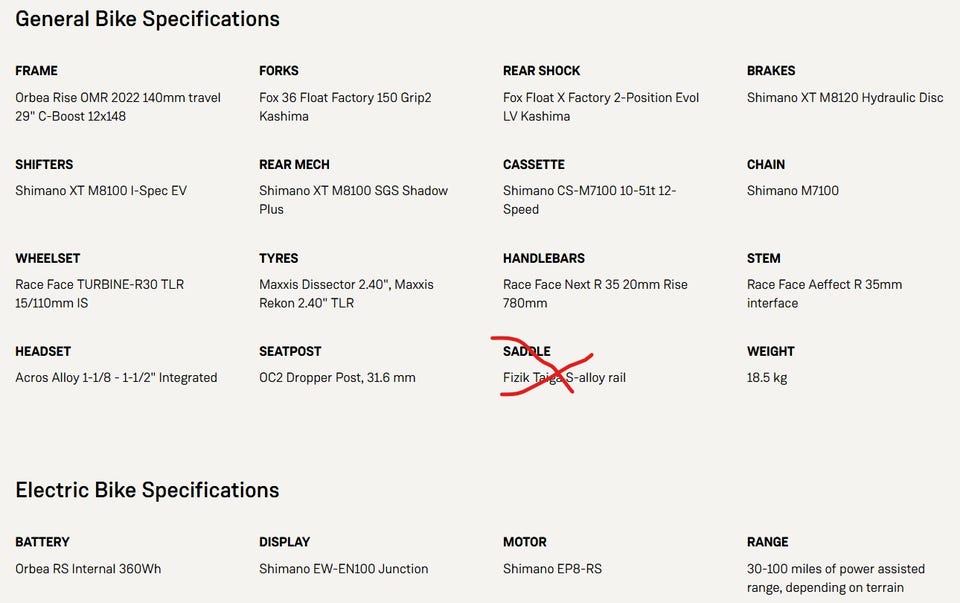Select Maxxis Dissector 2.40" tyres text

347,293
